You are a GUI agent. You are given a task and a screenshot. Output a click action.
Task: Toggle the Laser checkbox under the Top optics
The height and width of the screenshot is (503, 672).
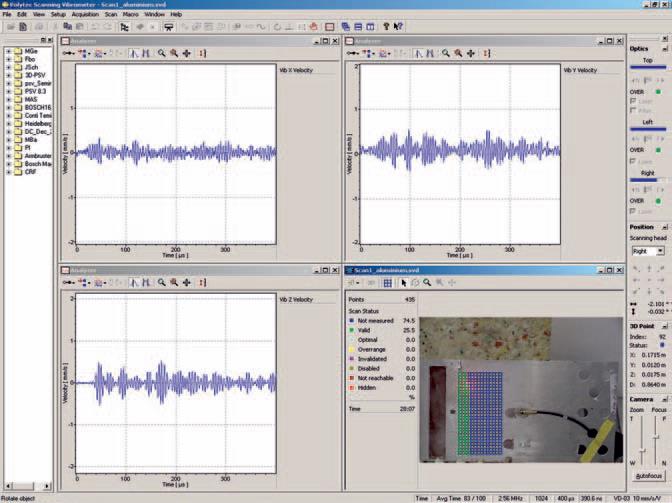[x=634, y=100]
